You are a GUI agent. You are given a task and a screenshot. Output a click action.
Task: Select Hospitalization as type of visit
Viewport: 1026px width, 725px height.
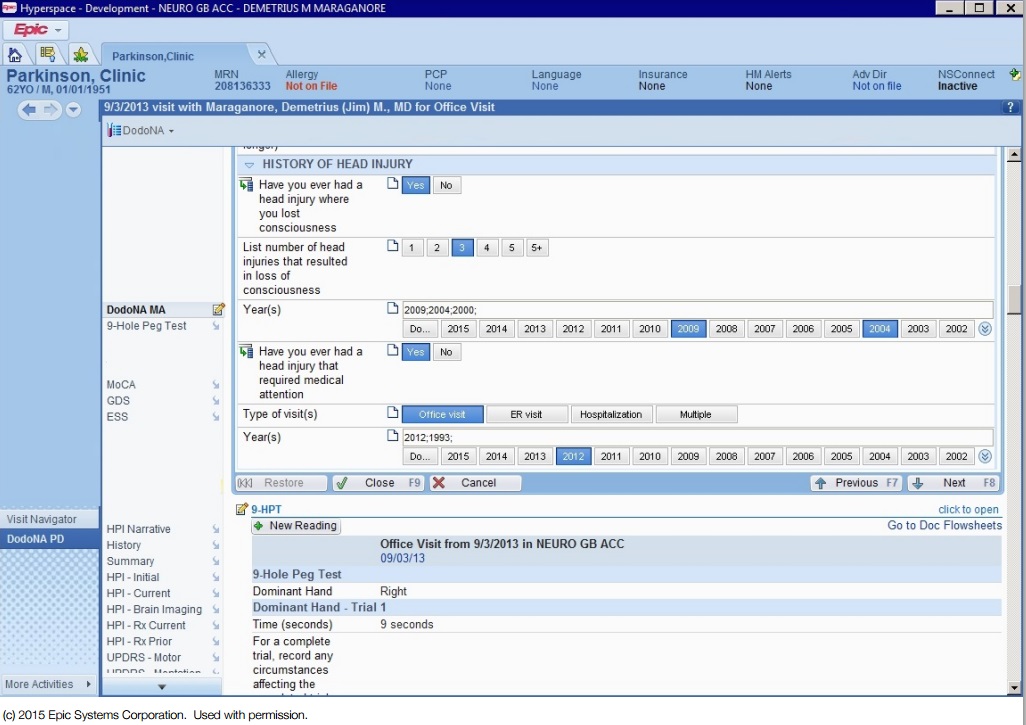(x=611, y=414)
